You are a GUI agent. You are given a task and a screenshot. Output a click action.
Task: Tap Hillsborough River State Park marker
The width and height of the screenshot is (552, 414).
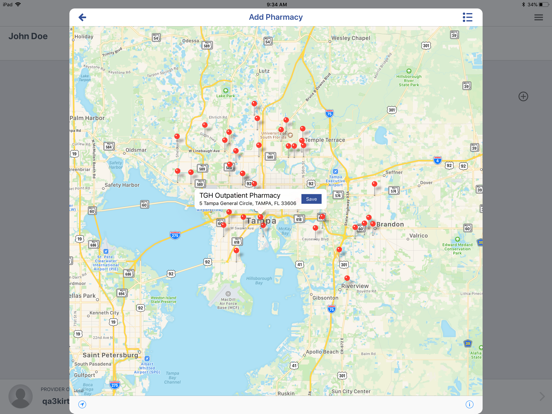409,71
